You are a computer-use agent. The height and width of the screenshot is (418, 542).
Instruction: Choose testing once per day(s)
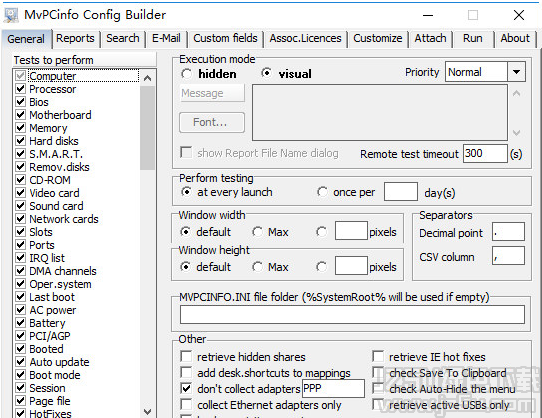[x=322, y=192]
